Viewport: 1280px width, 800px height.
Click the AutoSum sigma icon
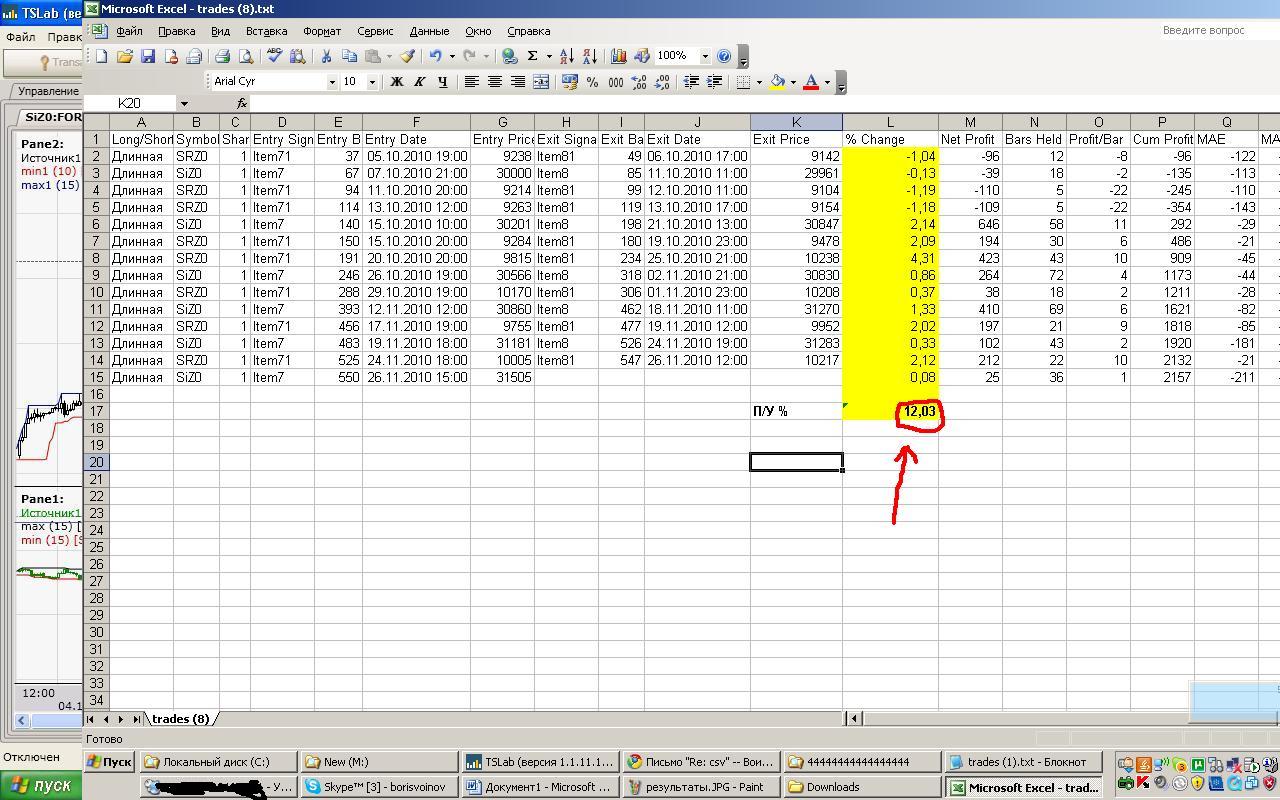(x=532, y=57)
